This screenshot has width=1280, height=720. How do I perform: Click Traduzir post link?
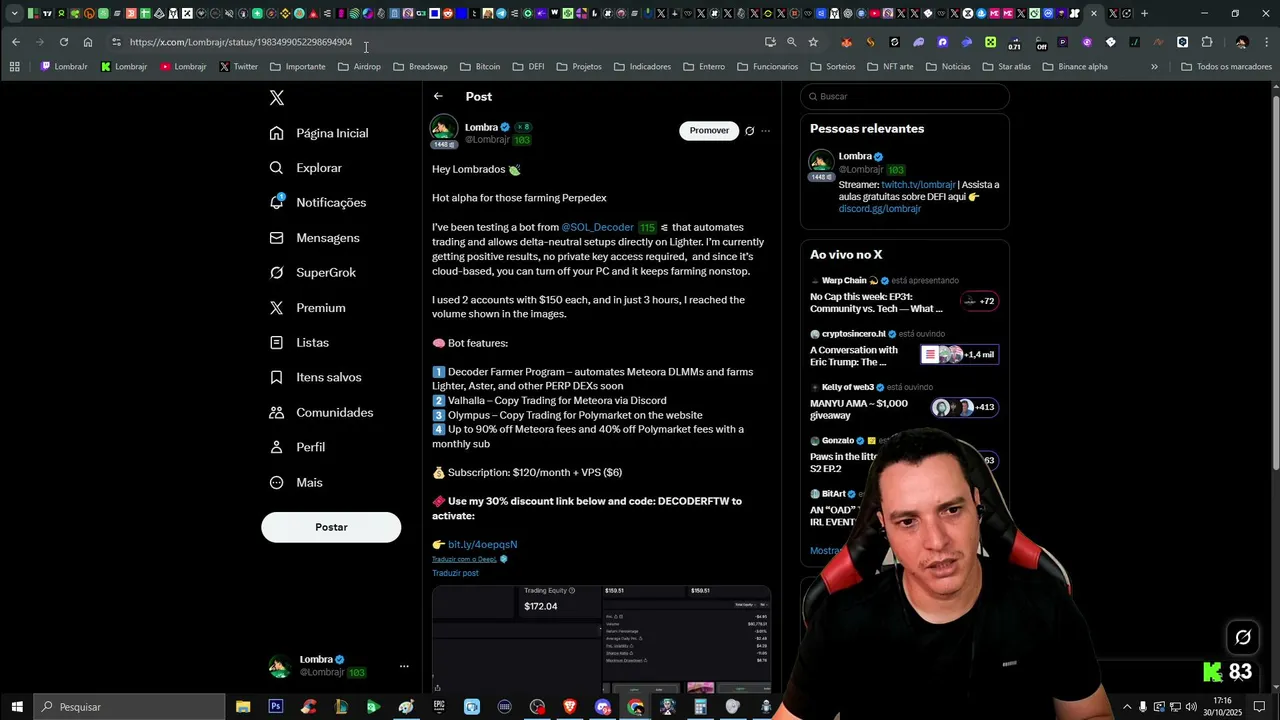(455, 573)
